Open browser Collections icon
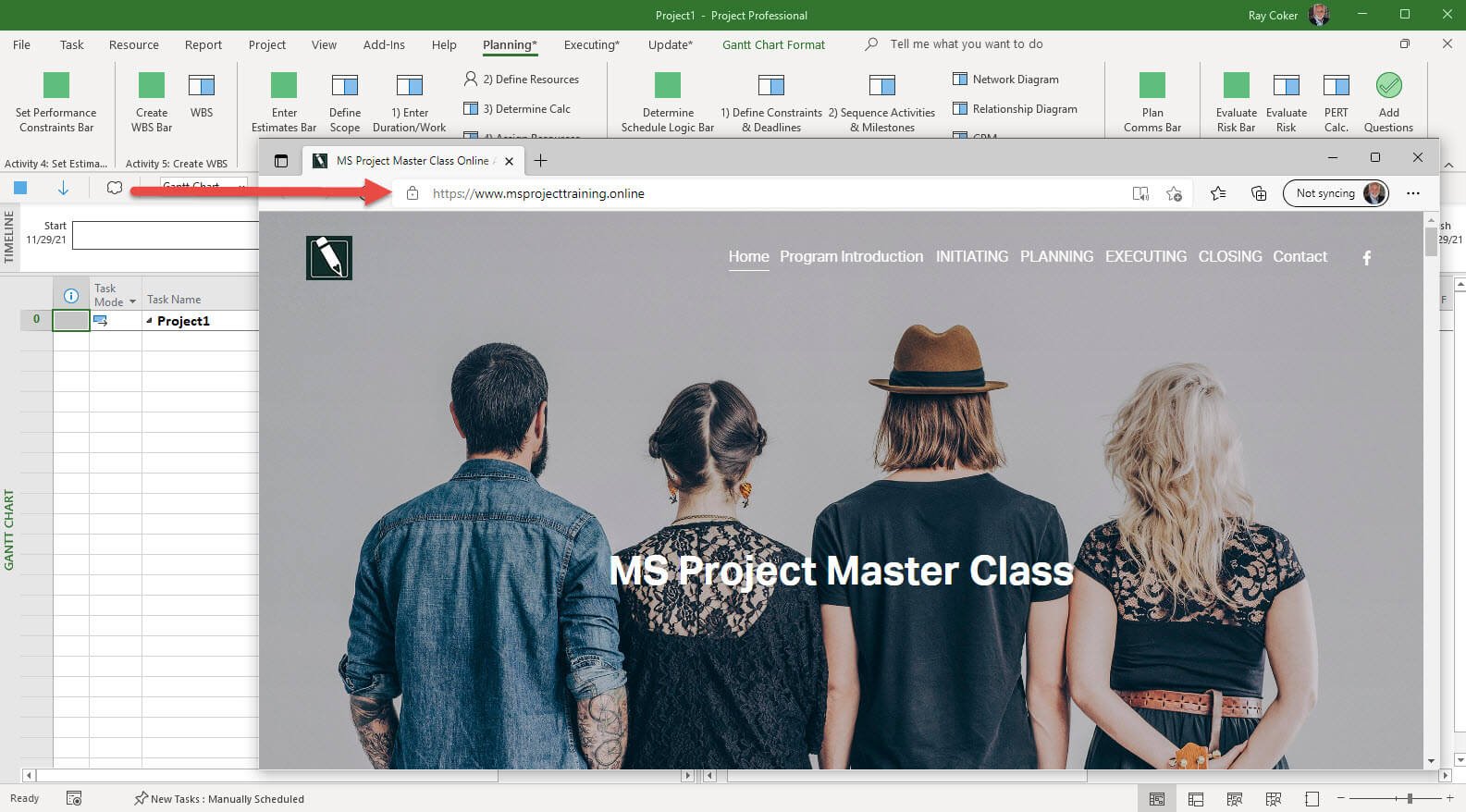The image size is (1466, 812). pyautogui.click(x=1259, y=193)
